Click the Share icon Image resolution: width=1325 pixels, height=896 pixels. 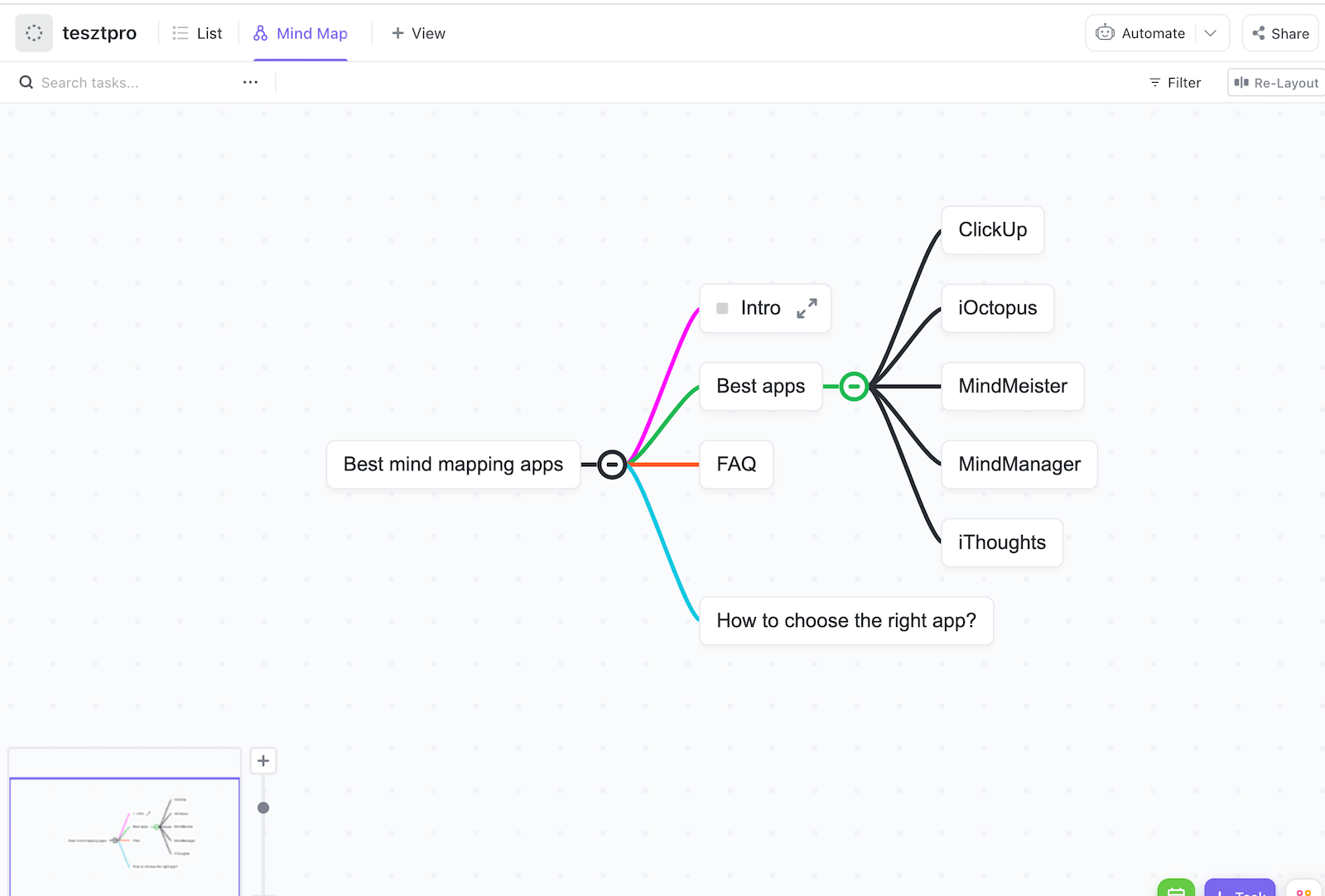click(1260, 33)
